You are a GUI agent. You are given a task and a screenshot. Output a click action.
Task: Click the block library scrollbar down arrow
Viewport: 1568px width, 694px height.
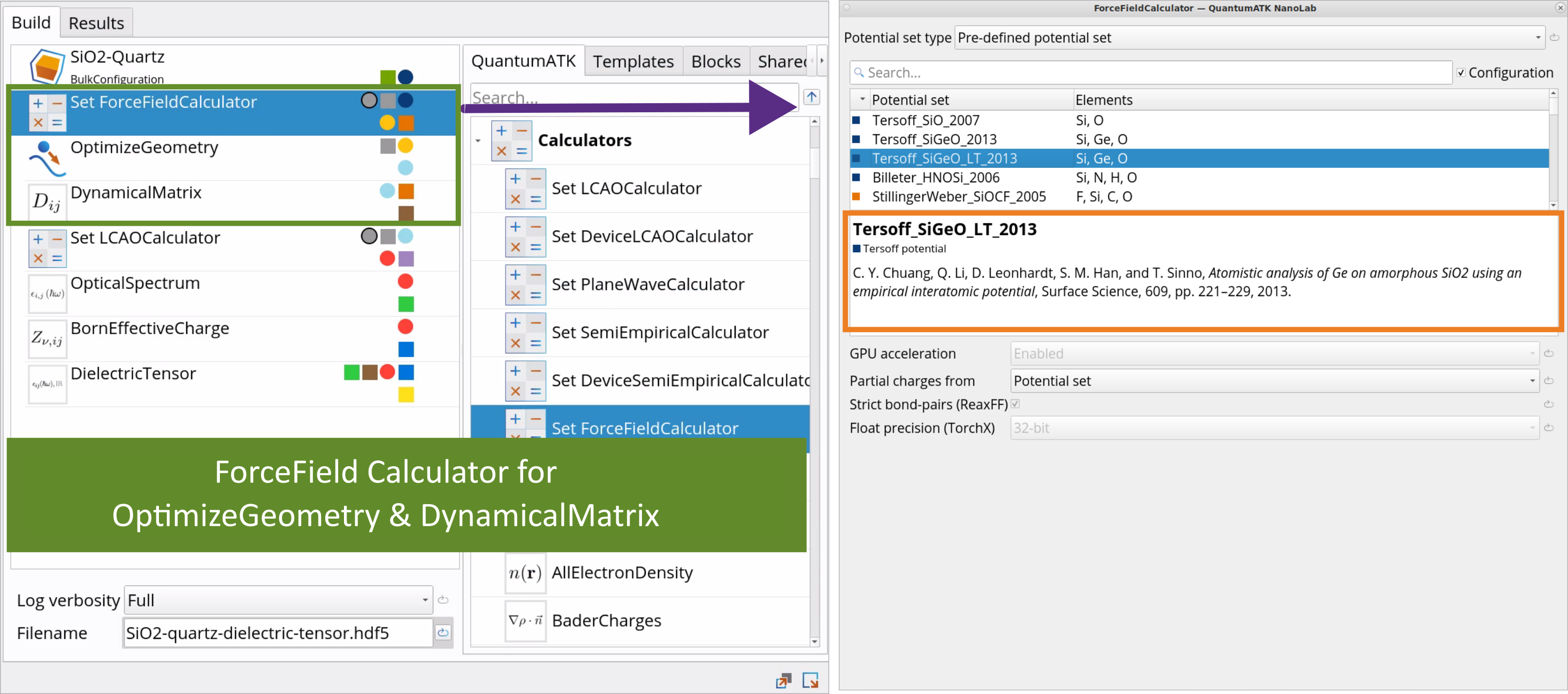(x=814, y=642)
